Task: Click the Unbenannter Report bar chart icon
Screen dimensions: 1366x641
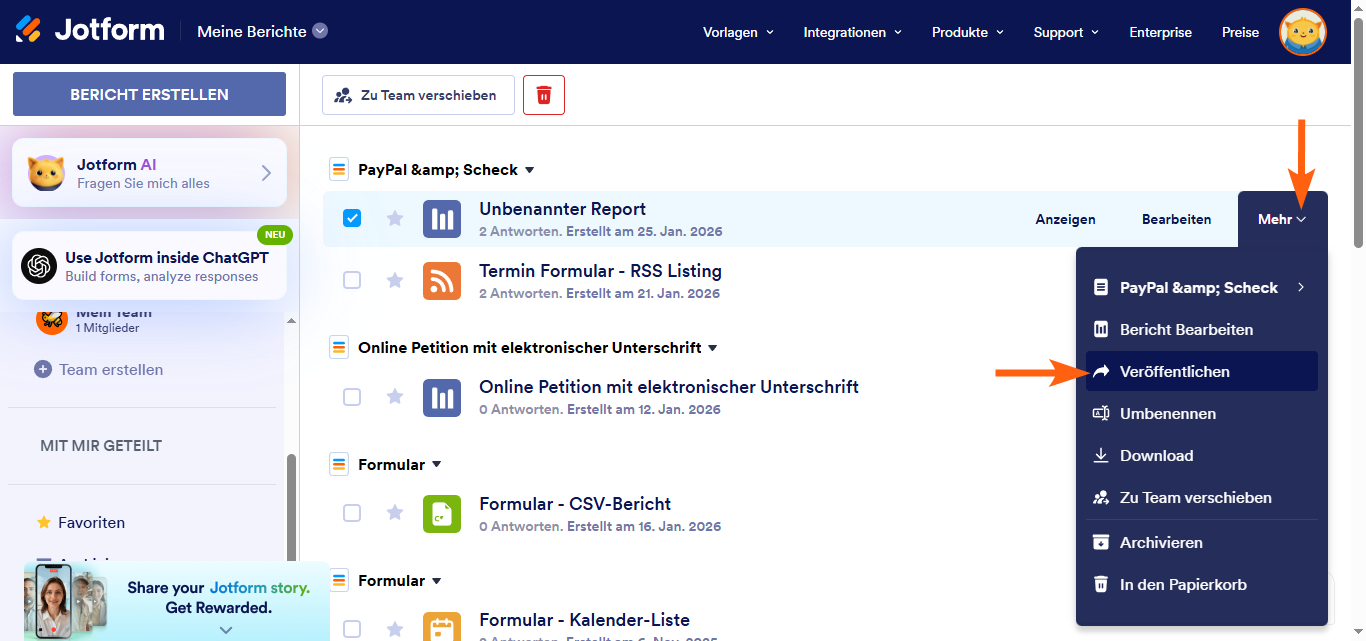Action: click(441, 219)
